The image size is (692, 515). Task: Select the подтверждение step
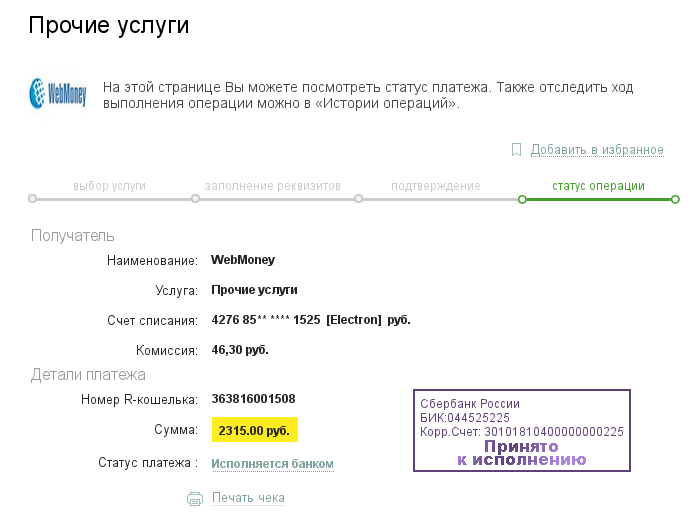[436, 186]
